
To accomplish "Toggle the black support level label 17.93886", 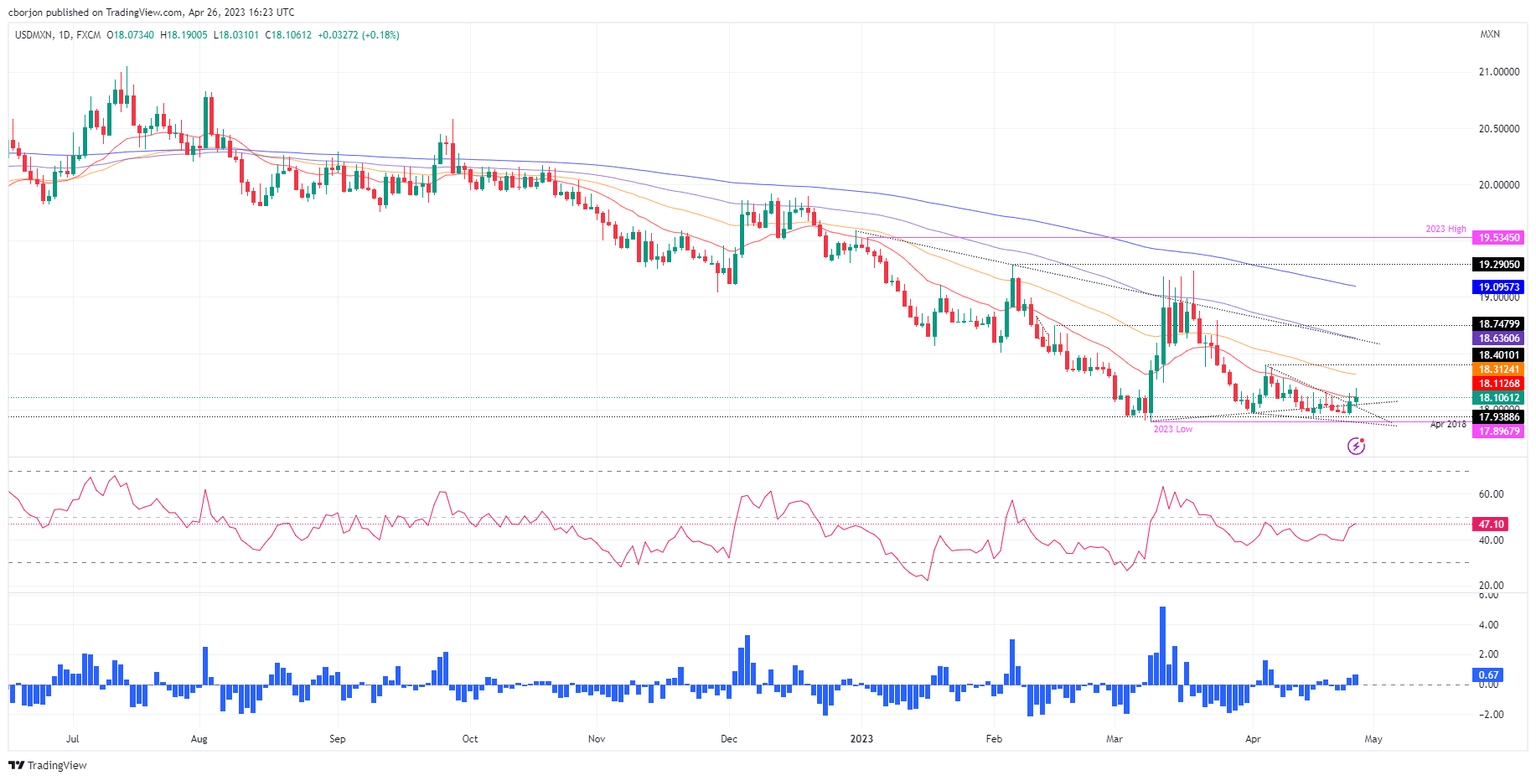I will click(1497, 419).
